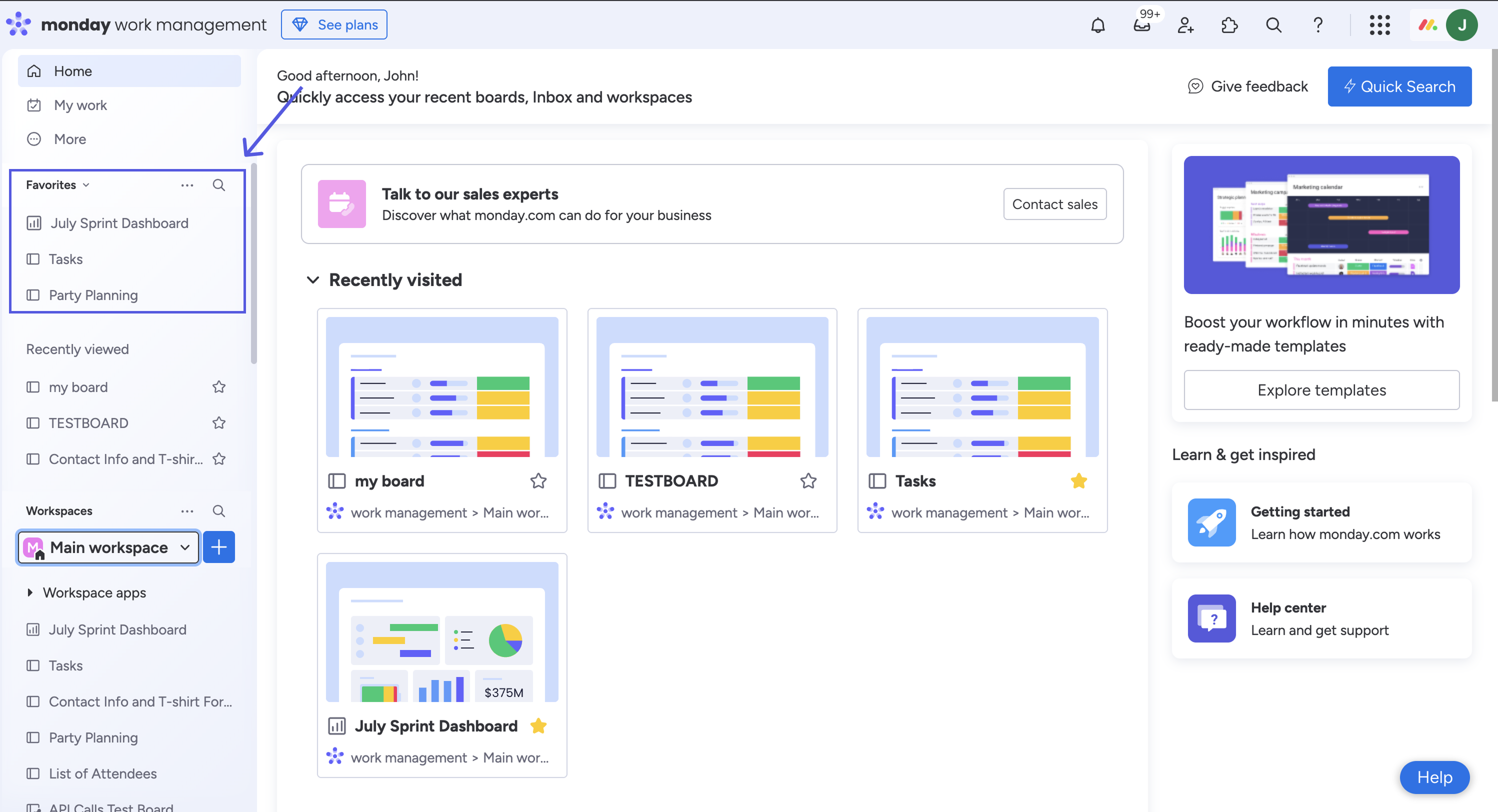Open the Main workspace dropdown
The image size is (1498, 812).
click(108, 547)
